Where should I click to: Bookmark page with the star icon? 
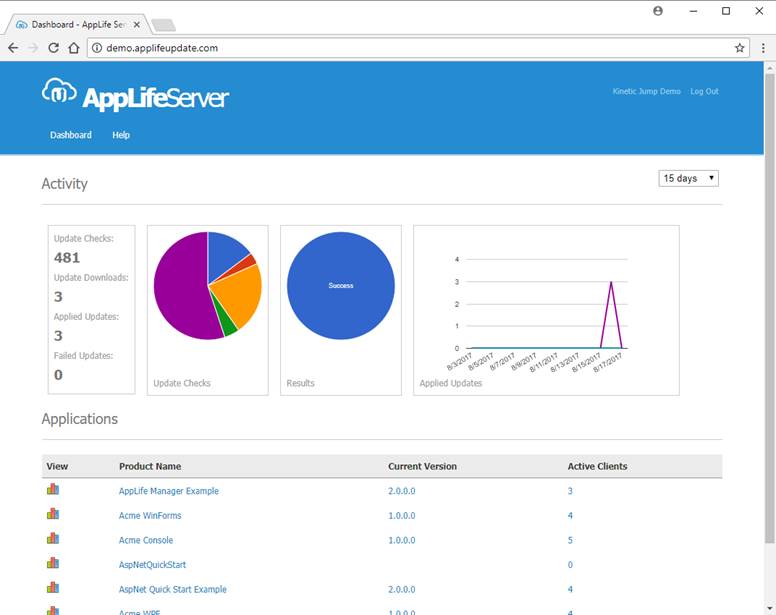[739, 48]
